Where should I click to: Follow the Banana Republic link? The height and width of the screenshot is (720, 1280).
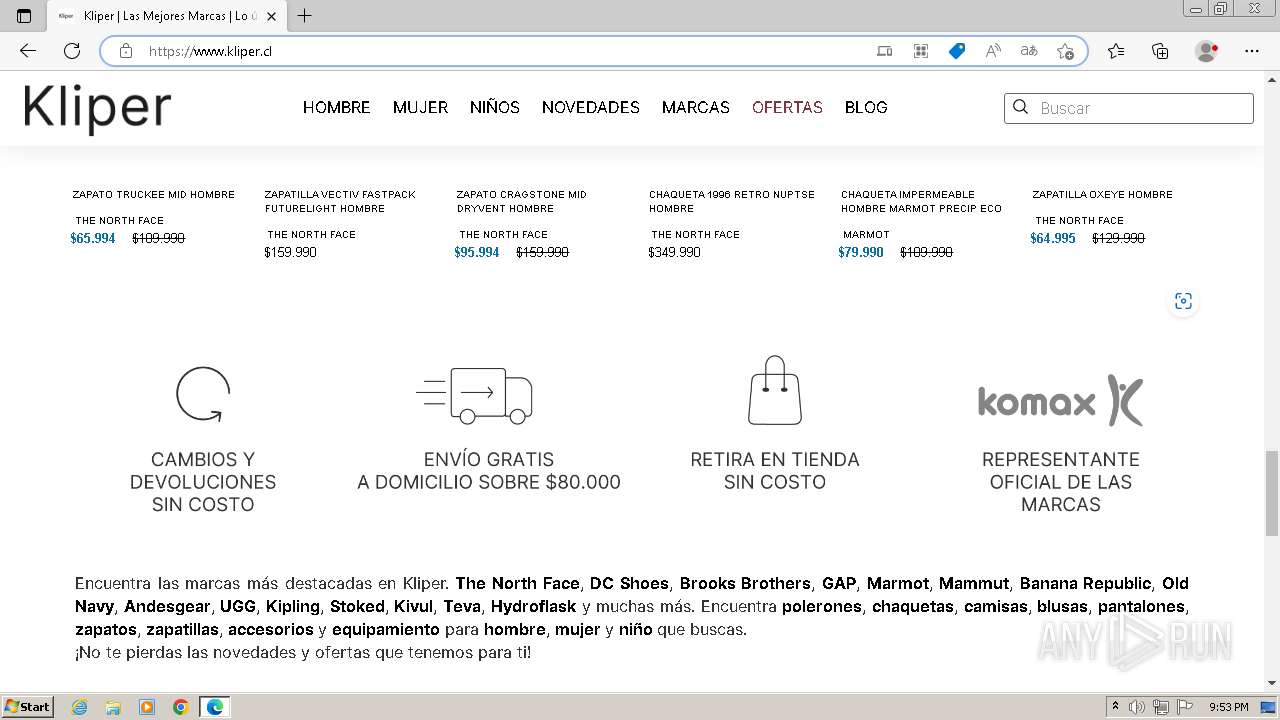tap(1085, 583)
